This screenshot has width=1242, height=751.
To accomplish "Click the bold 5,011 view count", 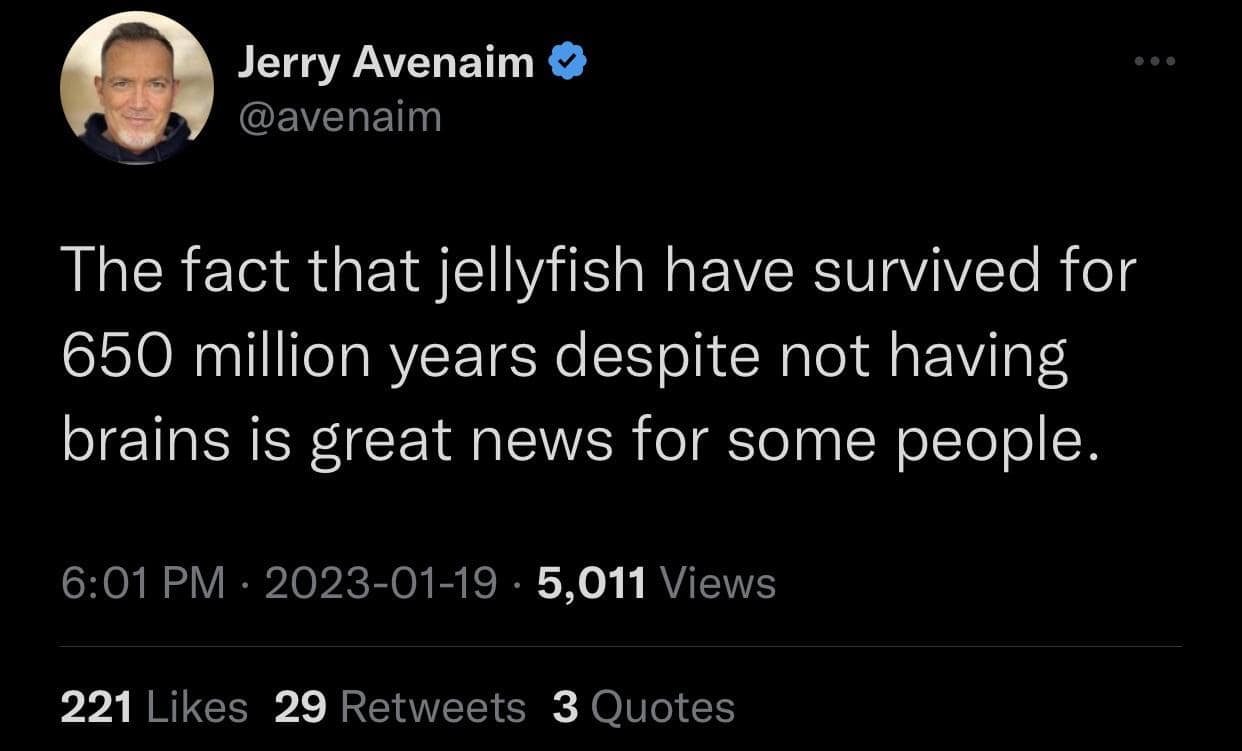I will [591, 583].
